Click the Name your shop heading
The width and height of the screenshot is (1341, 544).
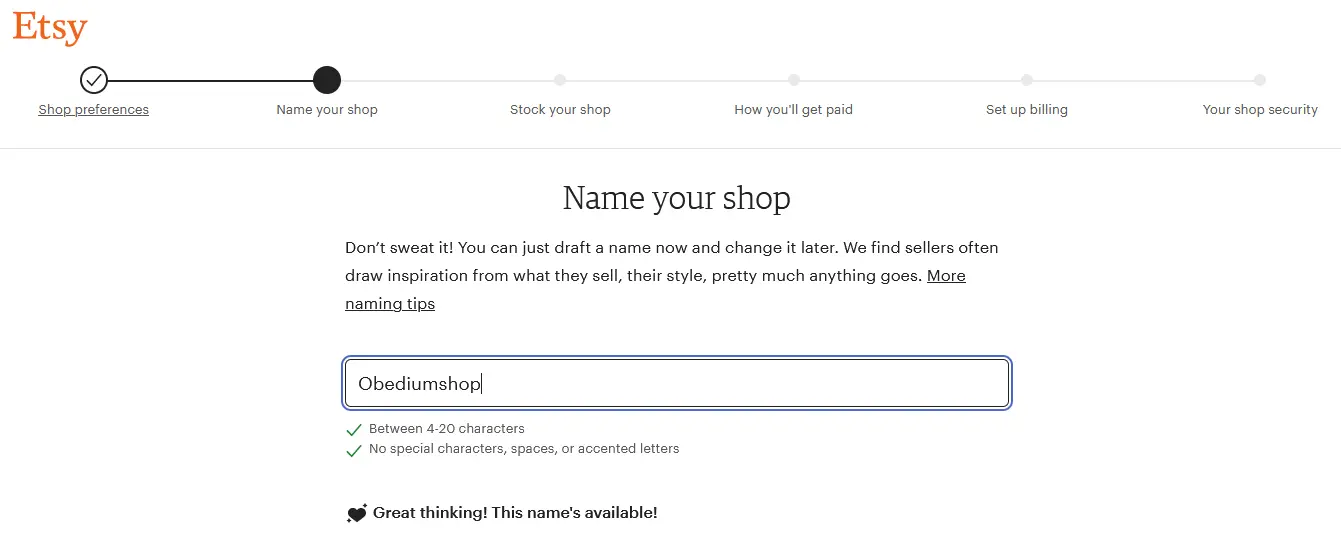click(677, 198)
